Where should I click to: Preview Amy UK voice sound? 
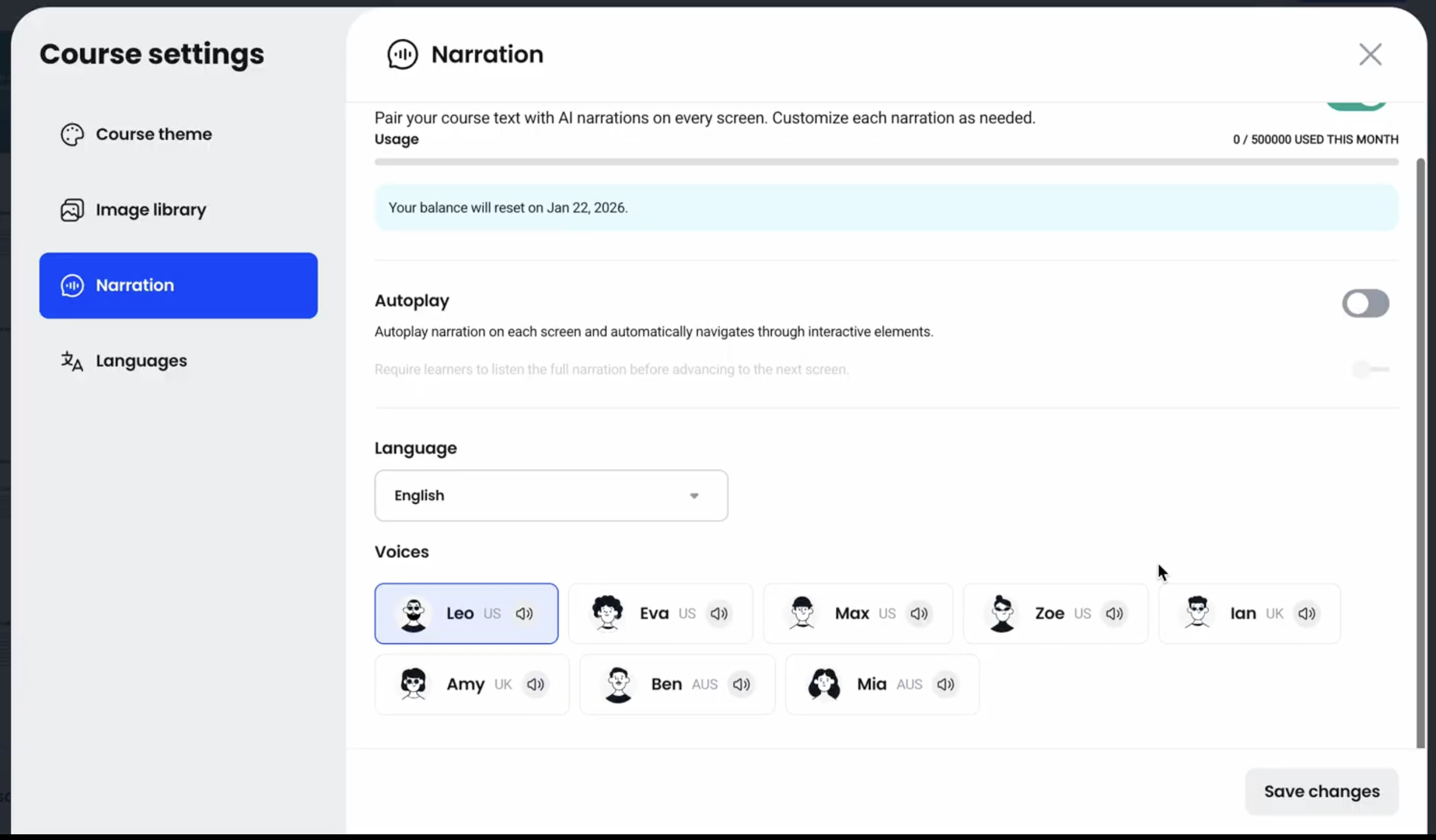pos(536,684)
